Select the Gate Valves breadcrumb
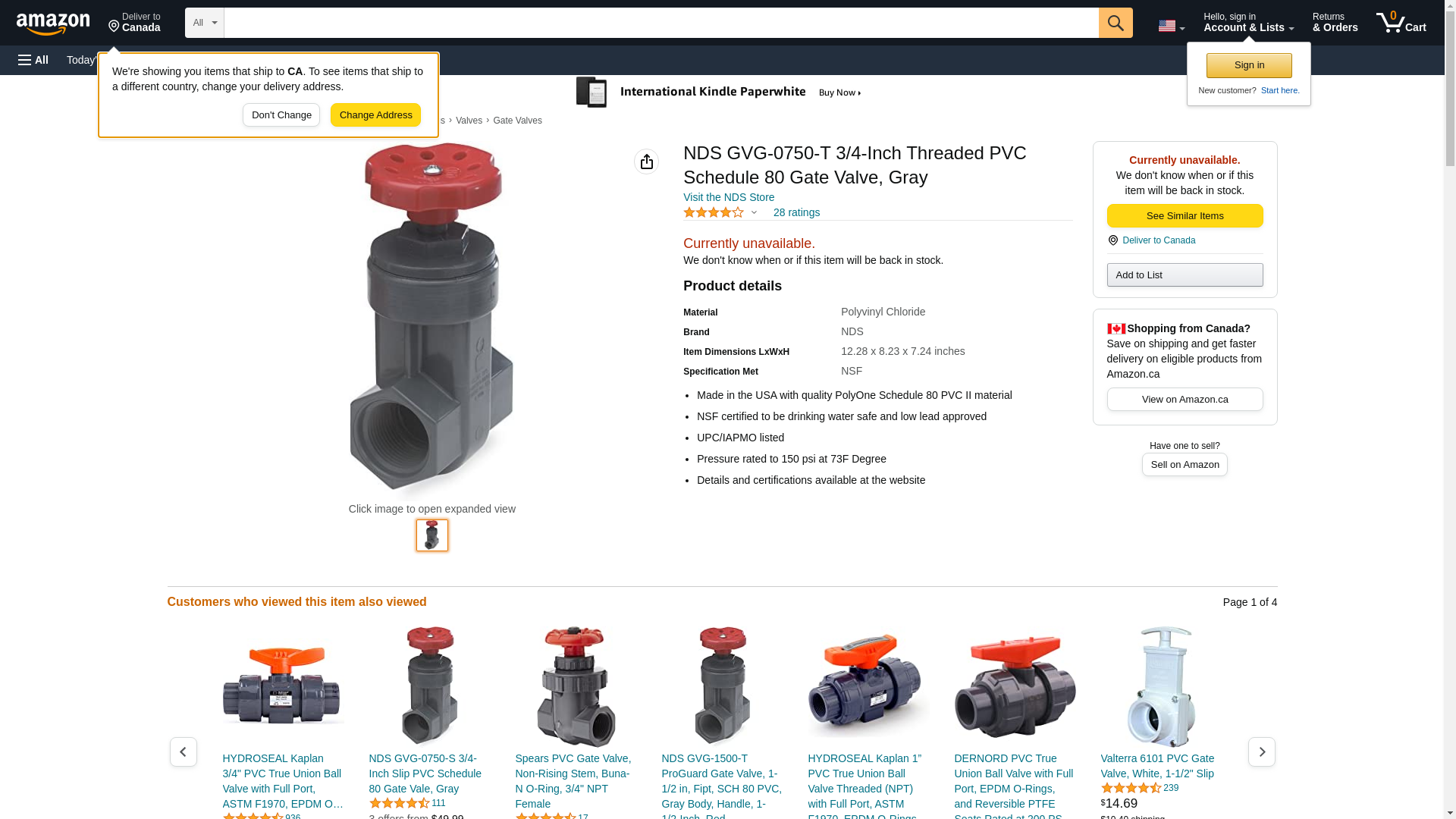This screenshot has height=819, width=1456. tap(517, 121)
